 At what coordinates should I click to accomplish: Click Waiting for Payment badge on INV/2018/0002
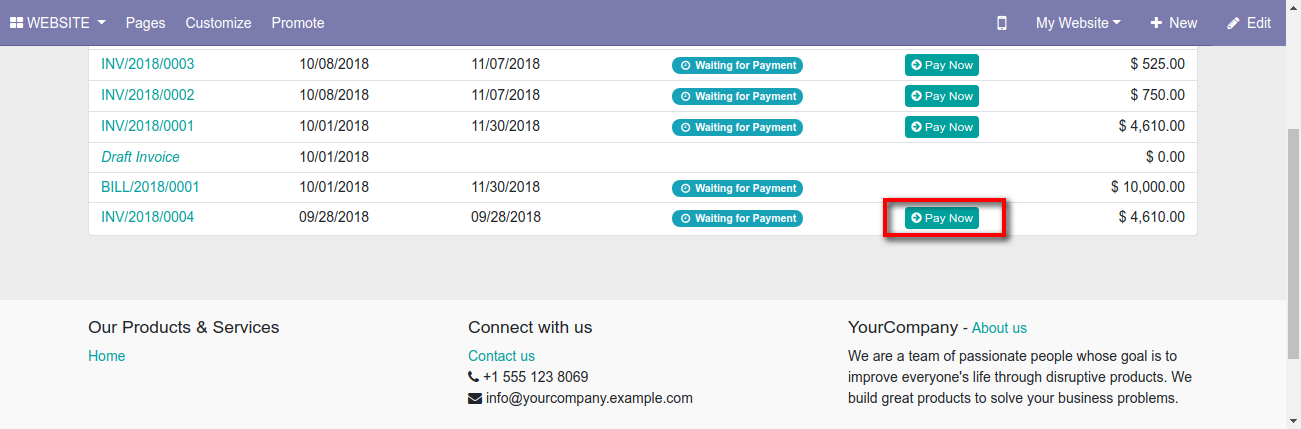coord(737,96)
